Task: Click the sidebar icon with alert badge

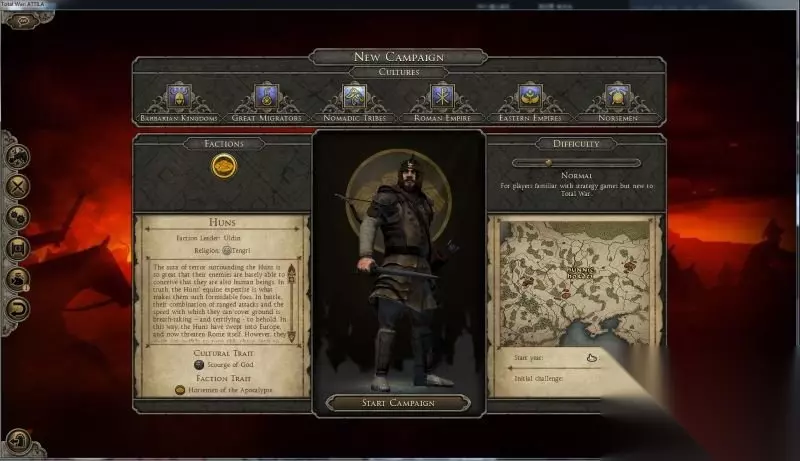Action: point(18,279)
